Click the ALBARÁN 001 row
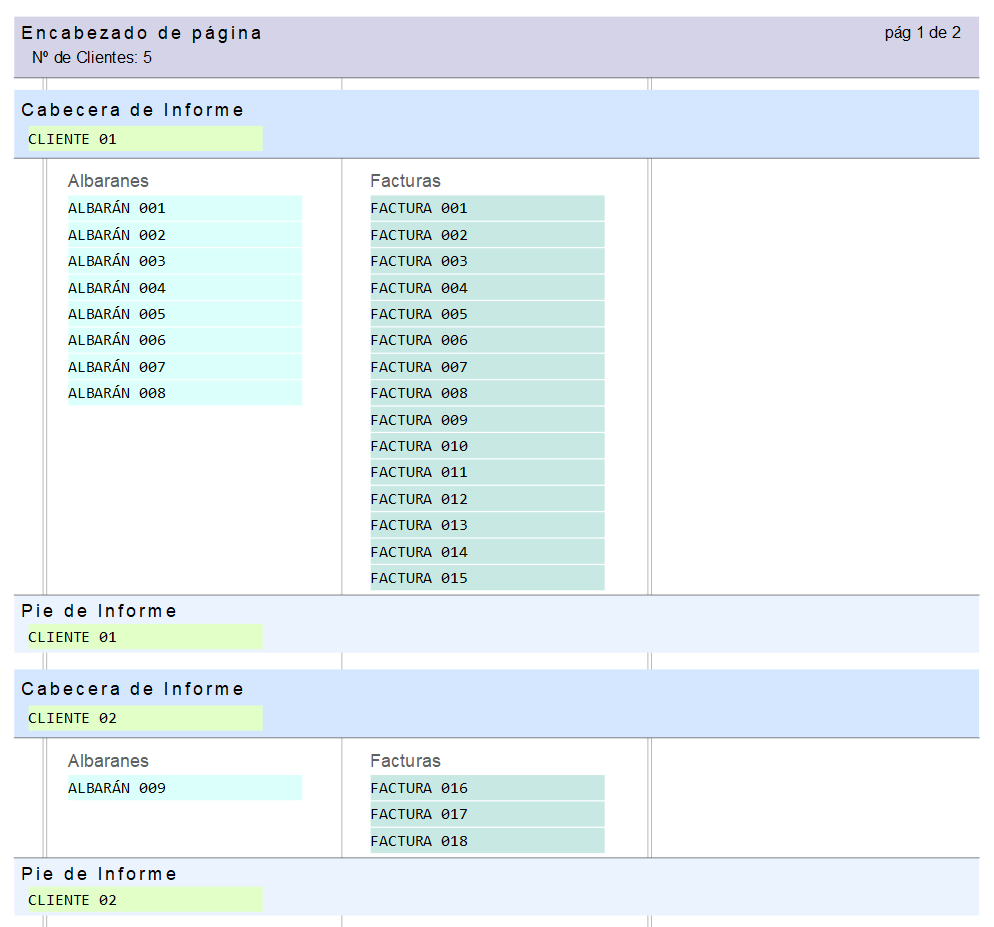 click(x=184, y=208)
